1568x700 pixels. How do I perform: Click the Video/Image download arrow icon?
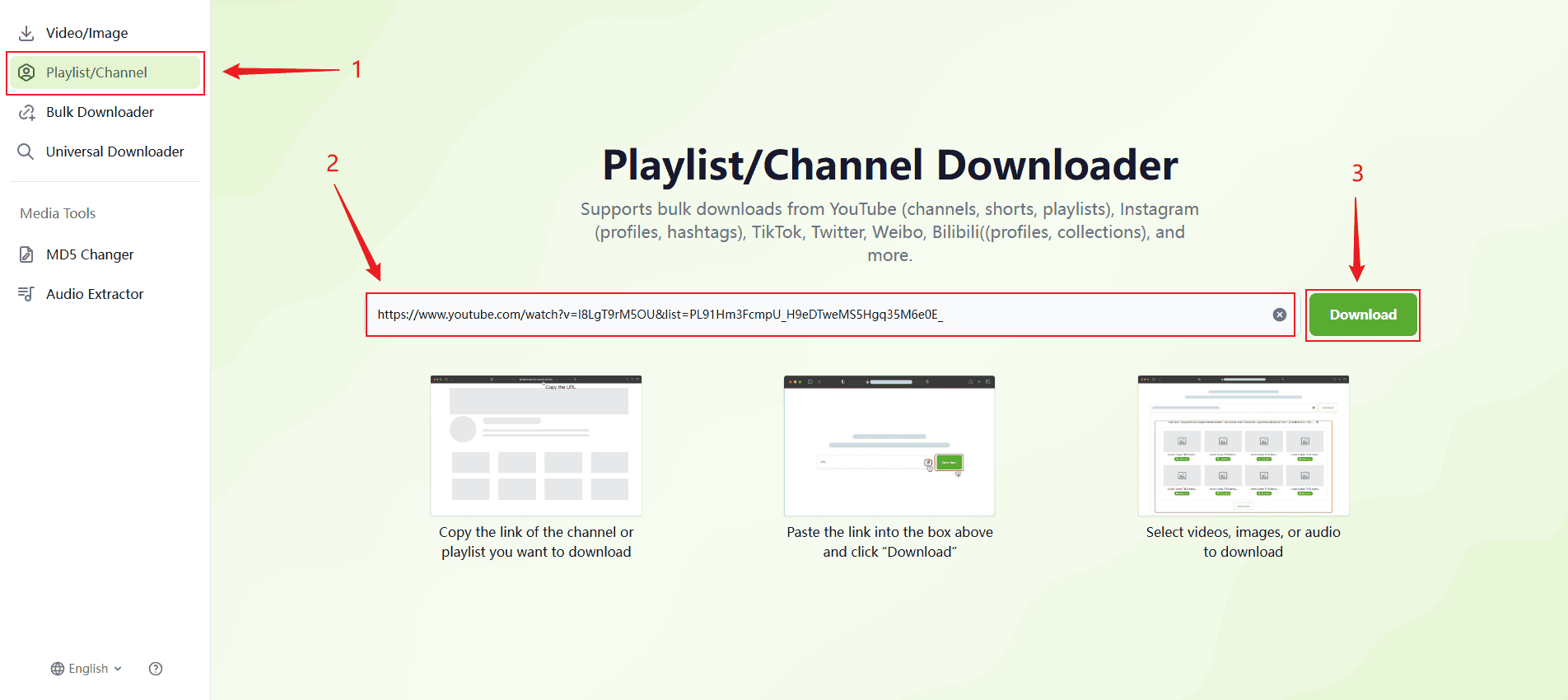coord(26,33)
